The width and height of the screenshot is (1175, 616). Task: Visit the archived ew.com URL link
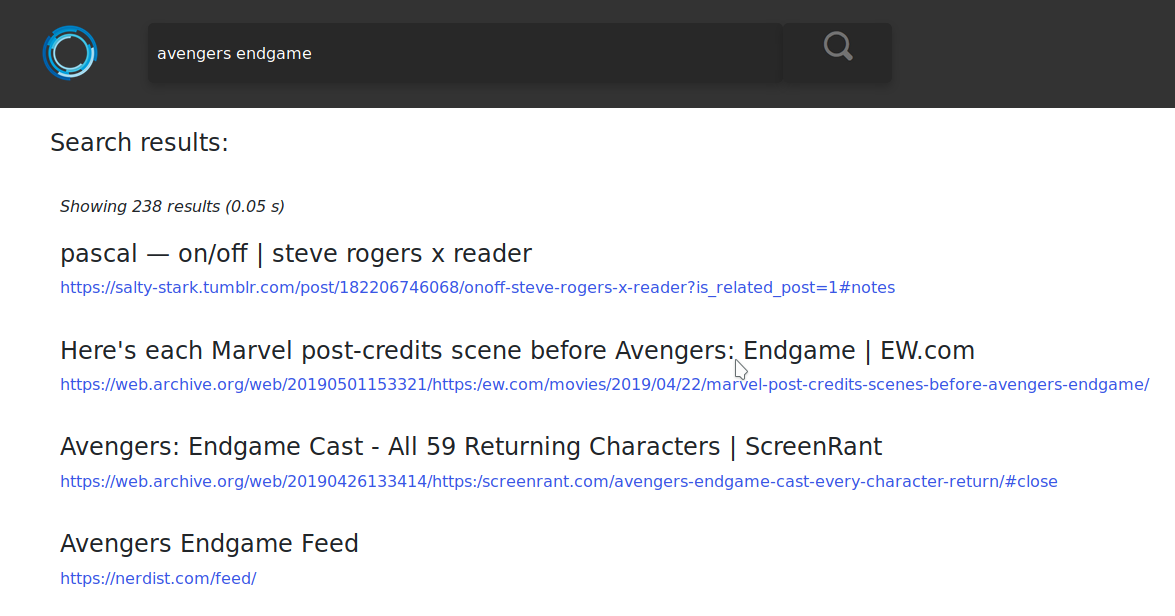[604, 385]
